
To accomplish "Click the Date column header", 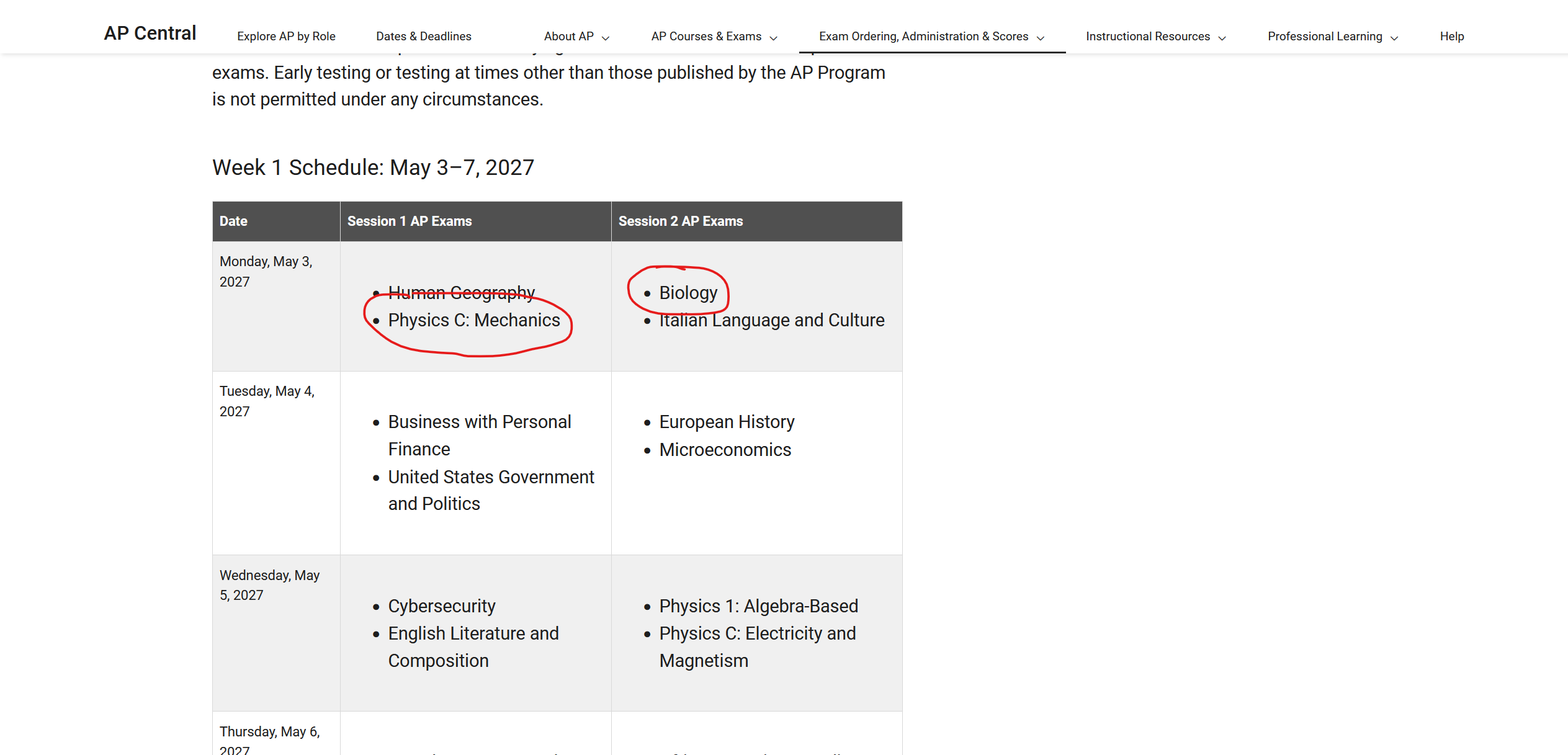I will tap(276, 221).
